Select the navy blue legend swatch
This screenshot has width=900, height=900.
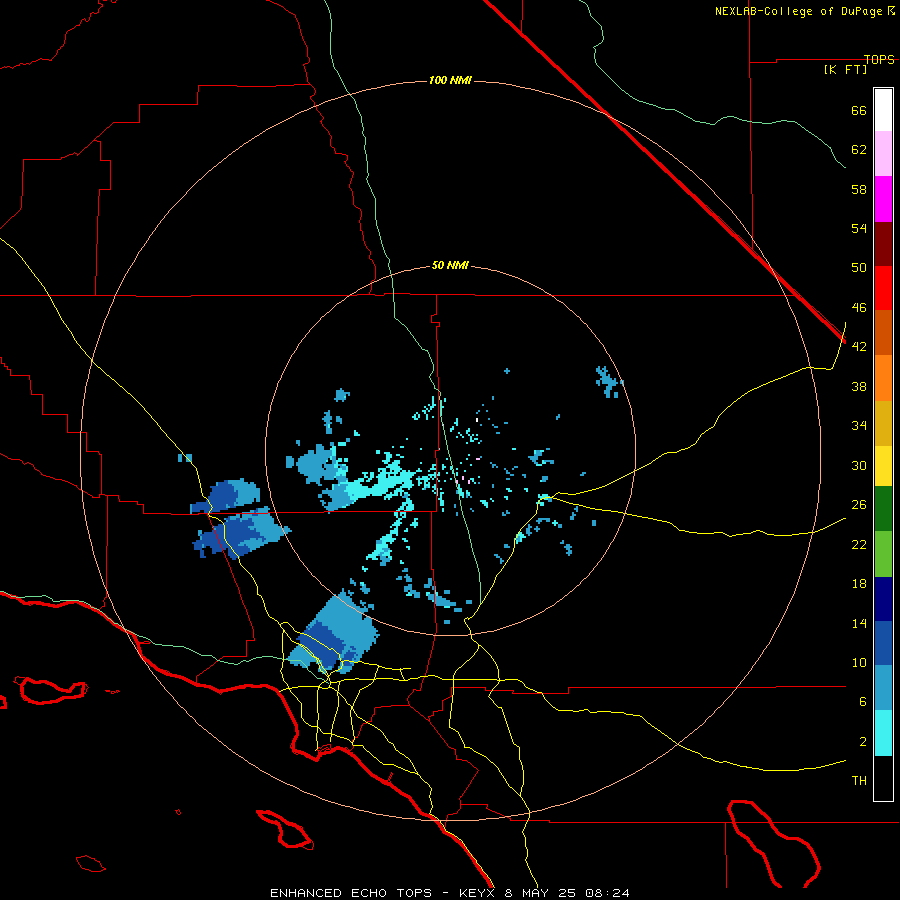(883, 599)
